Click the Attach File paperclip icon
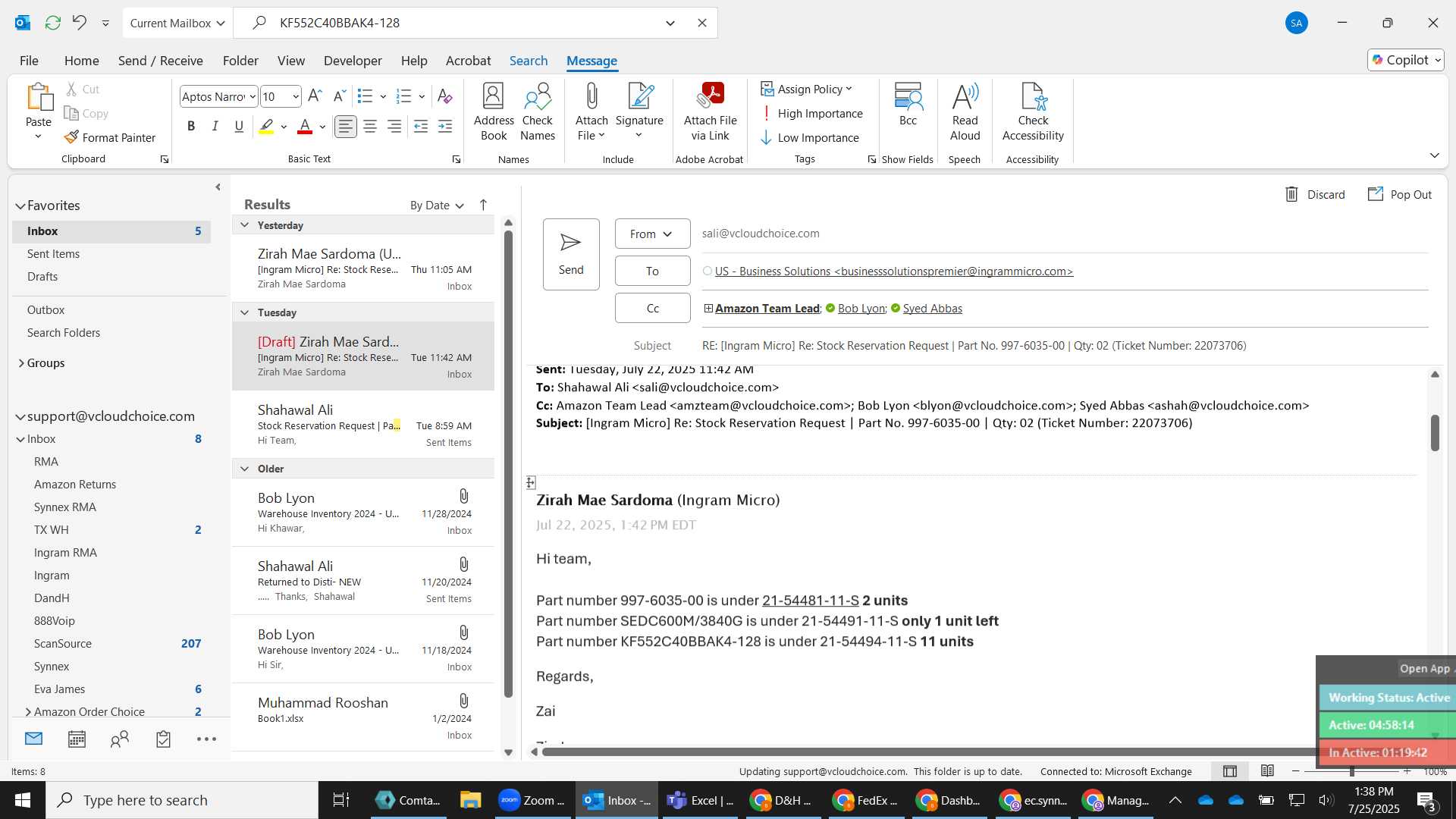1456x819 pixels. (x=591, y=96)
